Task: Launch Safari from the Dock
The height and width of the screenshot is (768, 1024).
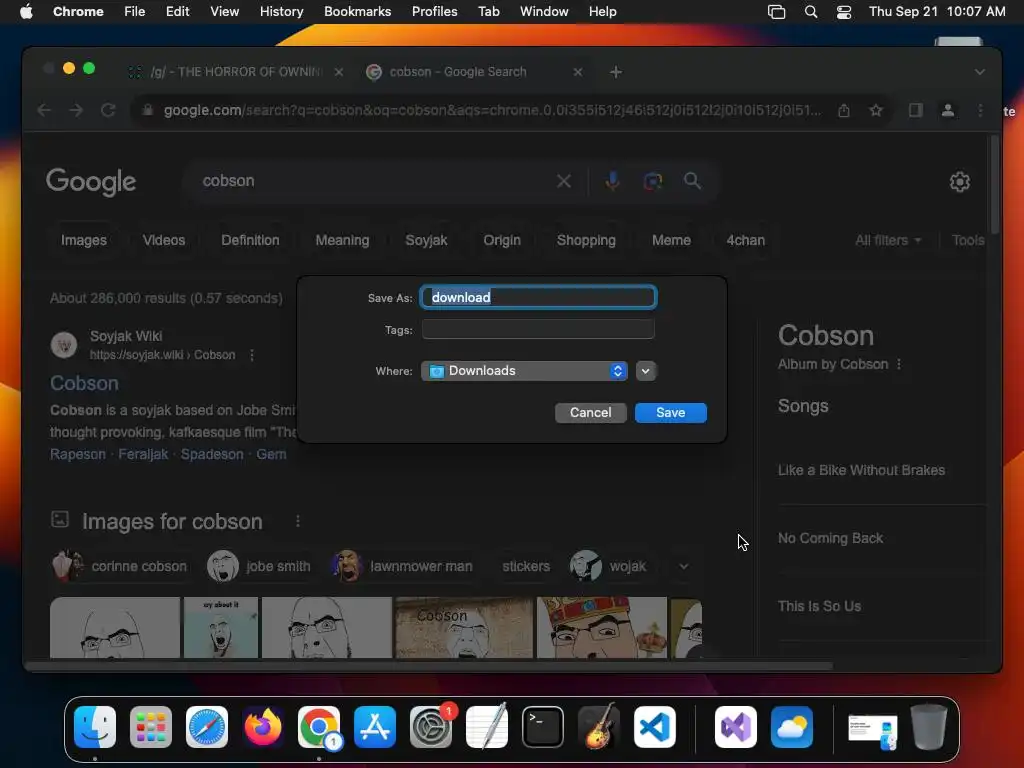Action: (x=207, y=727)
